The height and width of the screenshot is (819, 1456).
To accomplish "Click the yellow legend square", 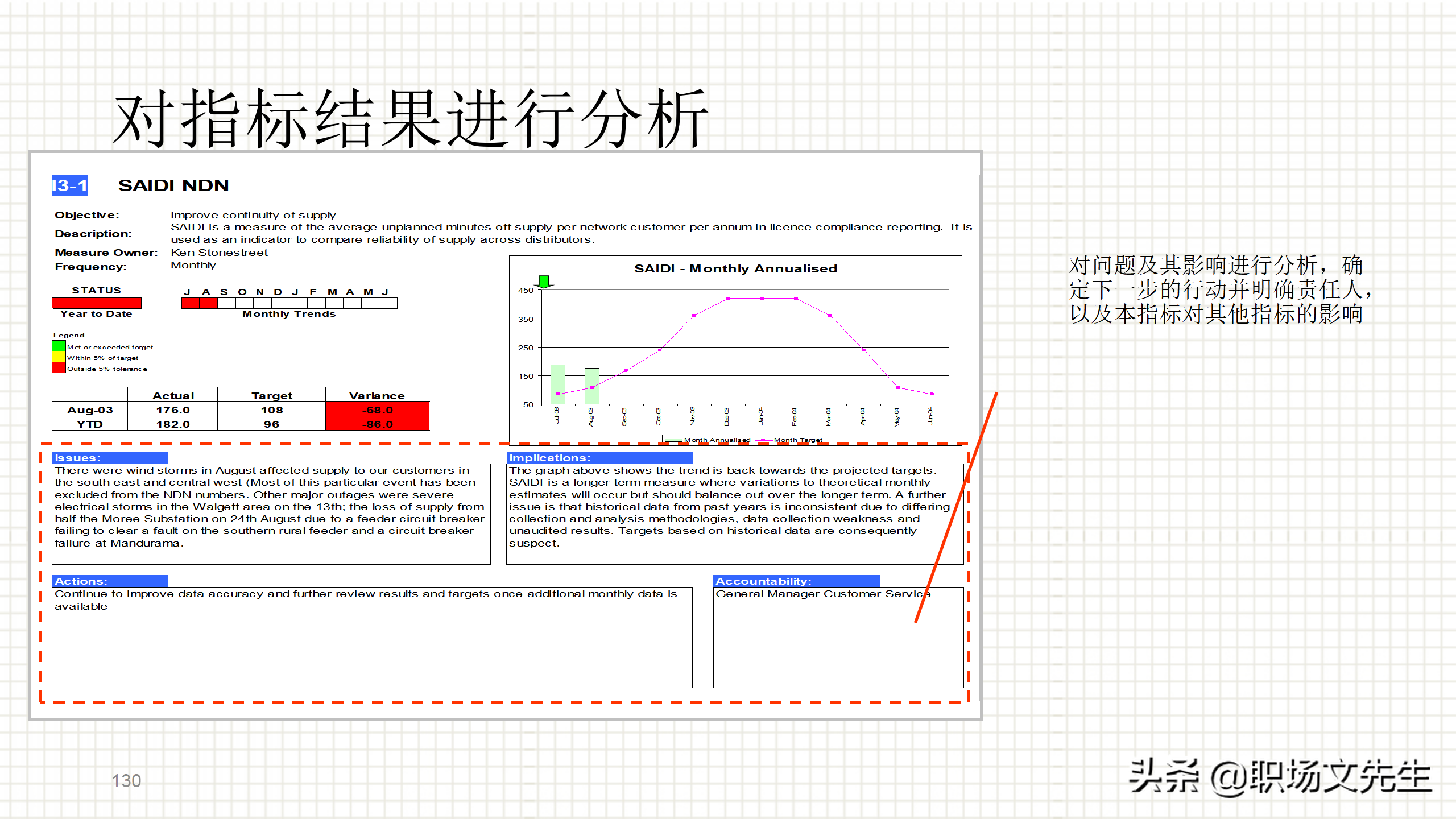I will pos(59,357).
